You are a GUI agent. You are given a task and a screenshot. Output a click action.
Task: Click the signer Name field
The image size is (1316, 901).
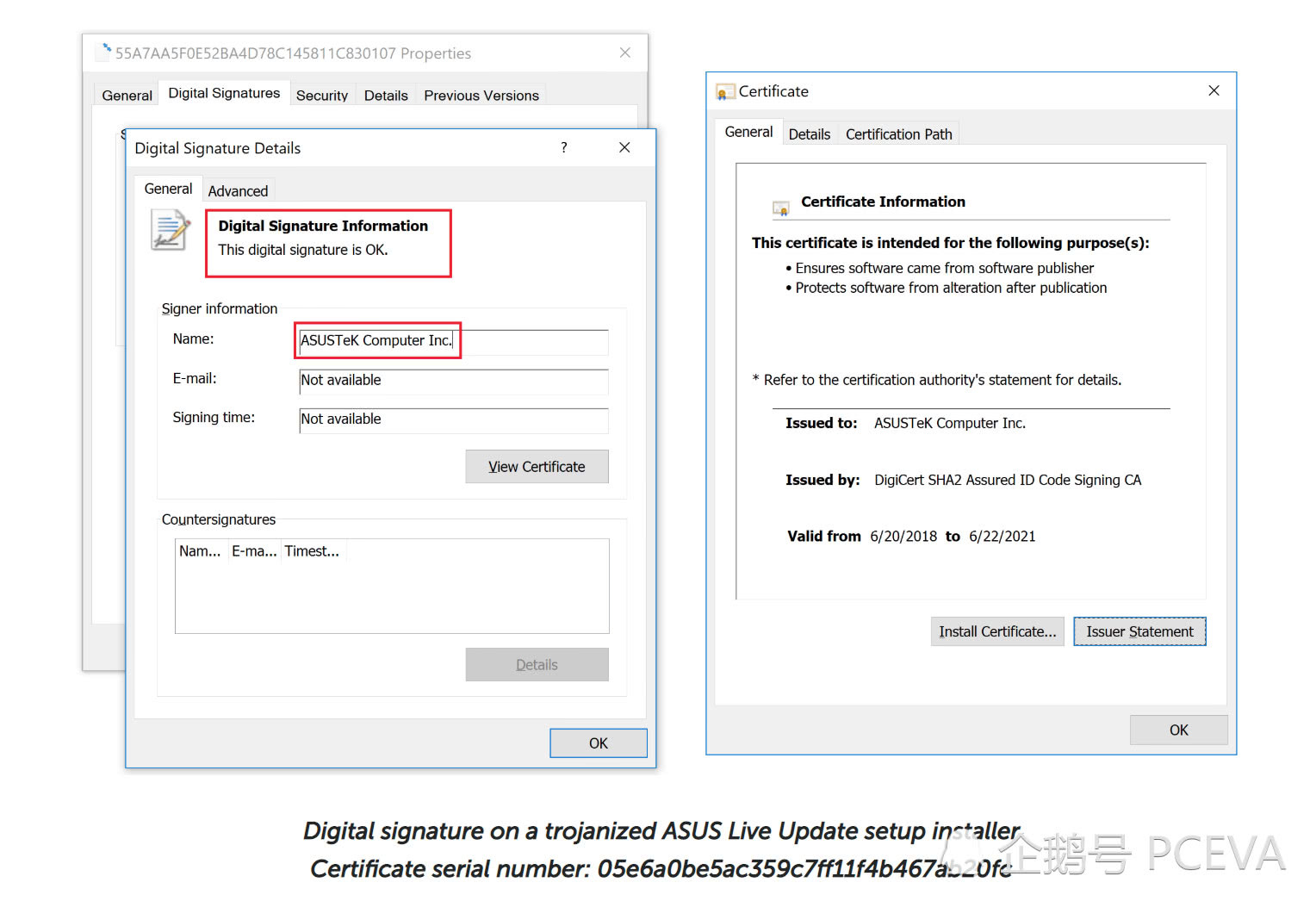click(x=454, y=341)
